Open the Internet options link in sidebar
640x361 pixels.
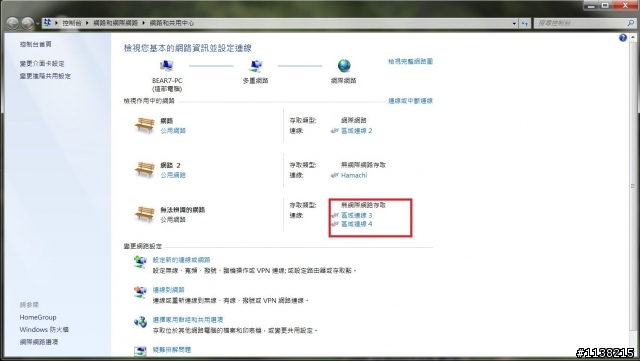(39, 342)
